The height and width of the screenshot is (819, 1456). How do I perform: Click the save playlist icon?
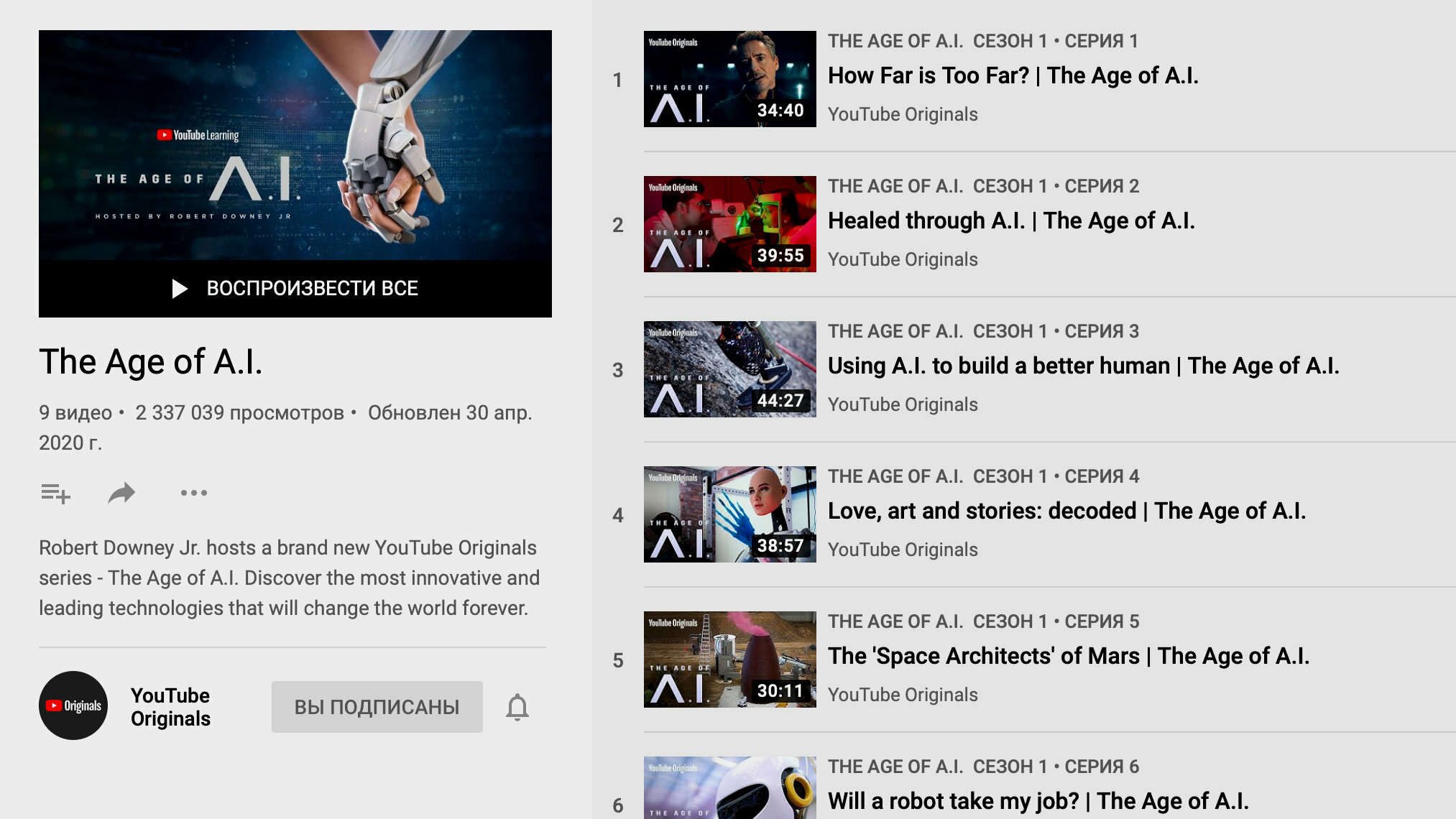[55, 494]
